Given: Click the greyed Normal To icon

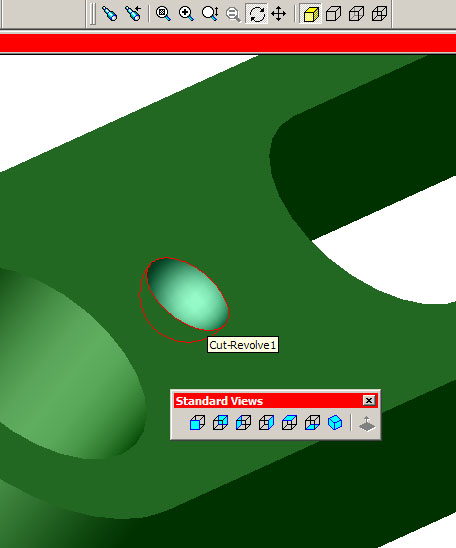Looking at the screenshot, I should tap(367, 423).
